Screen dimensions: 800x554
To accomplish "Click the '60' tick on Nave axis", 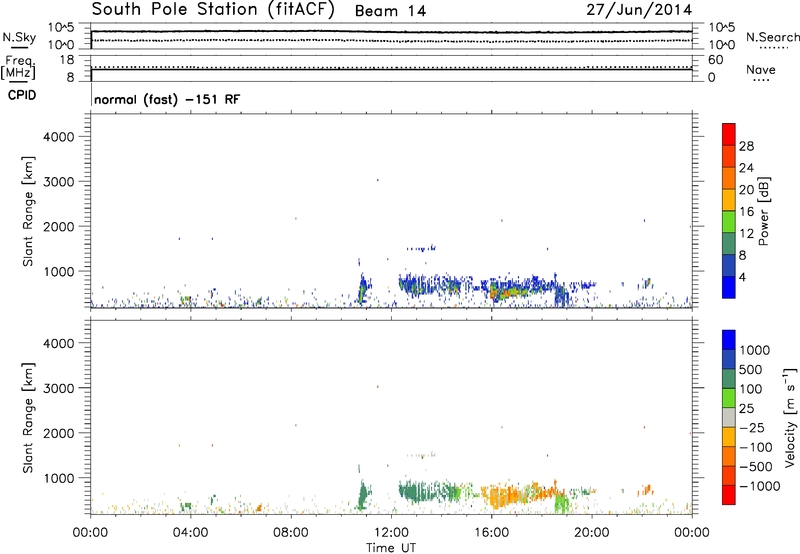I will point(715,60).
